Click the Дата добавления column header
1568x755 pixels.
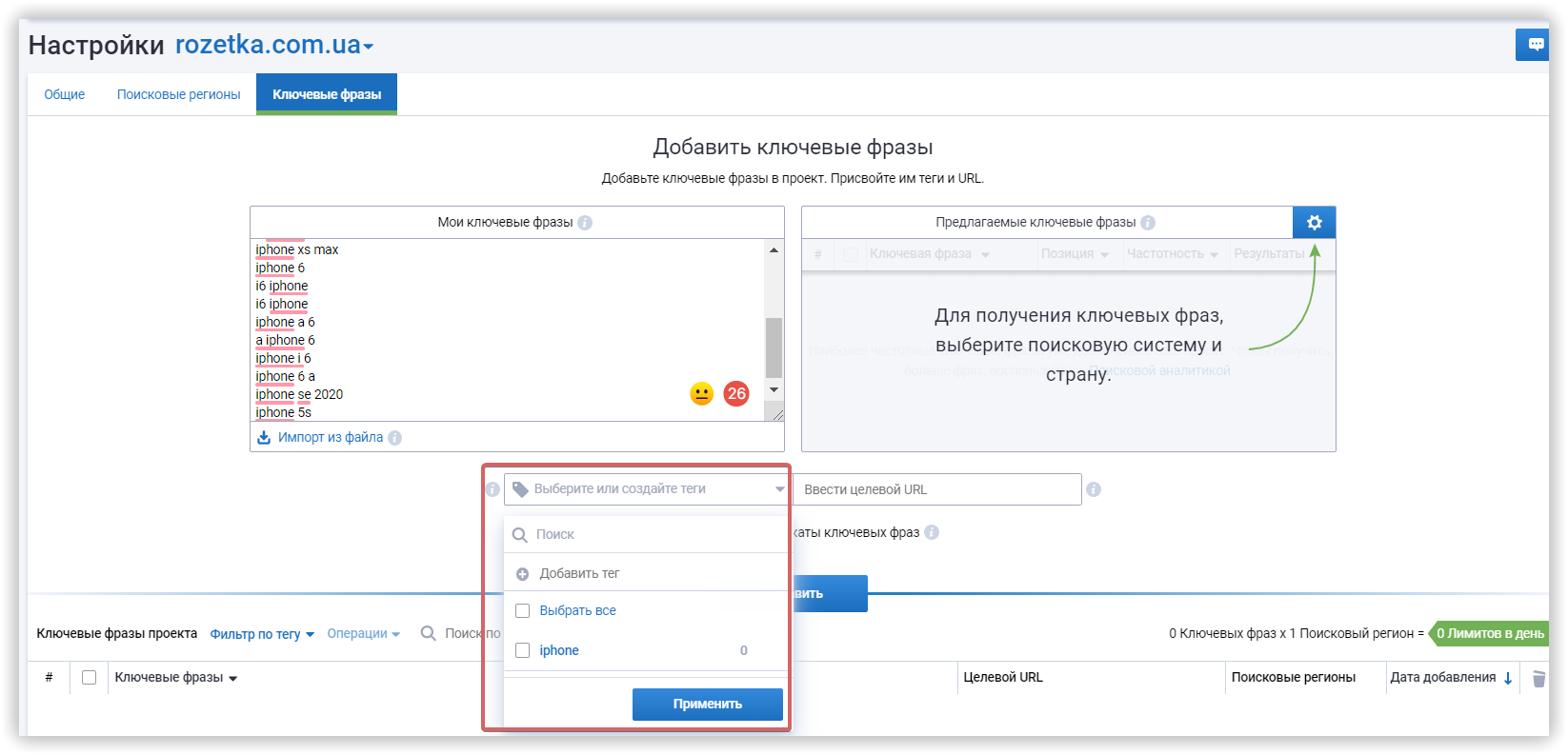[1442, 677]
